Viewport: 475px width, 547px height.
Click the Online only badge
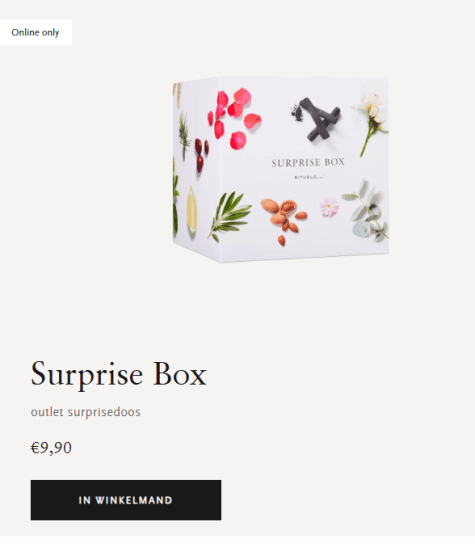[x=36, y=32]
